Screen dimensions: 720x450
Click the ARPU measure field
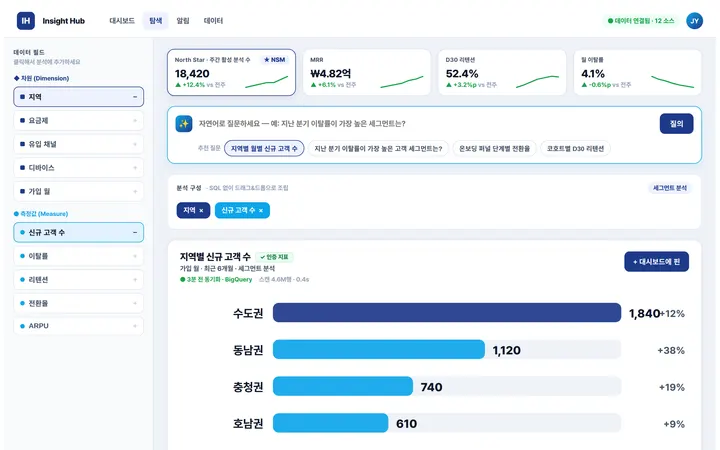coord(79,326)
